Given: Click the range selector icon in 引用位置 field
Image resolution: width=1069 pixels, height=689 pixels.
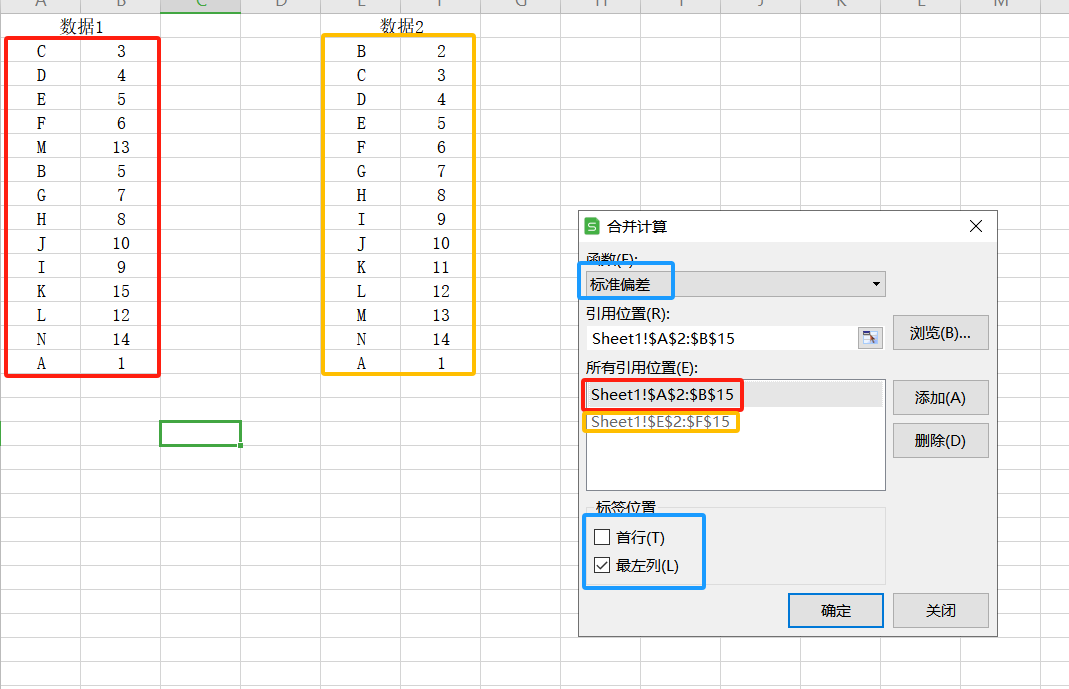Looking at the screenshot, I should point(870,338).
